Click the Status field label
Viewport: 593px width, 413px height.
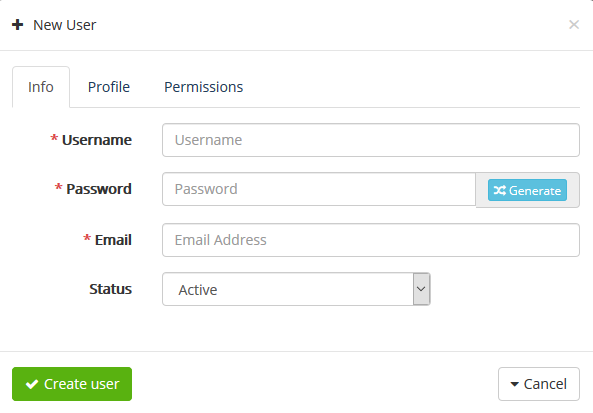pos(110,289)
